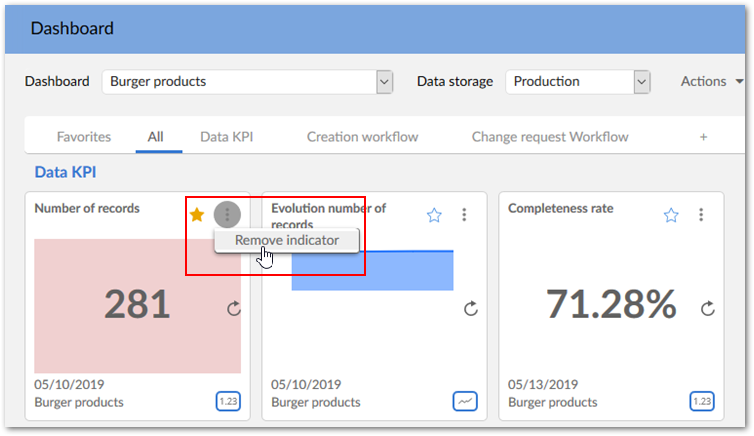
Task: Select Remove indicator from the popup menu
Action: (286, 240)
